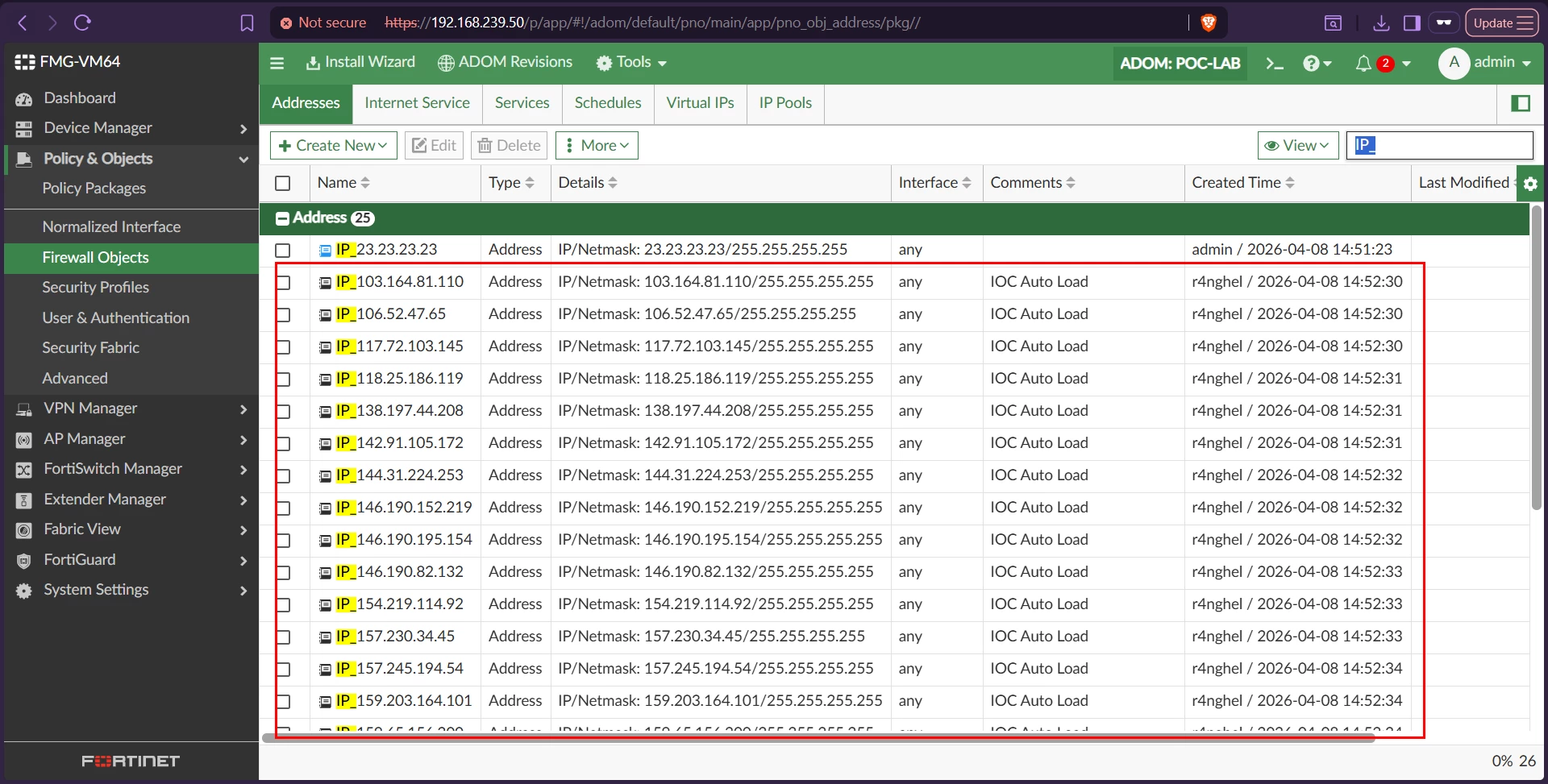
Task: Switch to the IP Pools tab
Action: pyautogui.click(x=785, y=103)
